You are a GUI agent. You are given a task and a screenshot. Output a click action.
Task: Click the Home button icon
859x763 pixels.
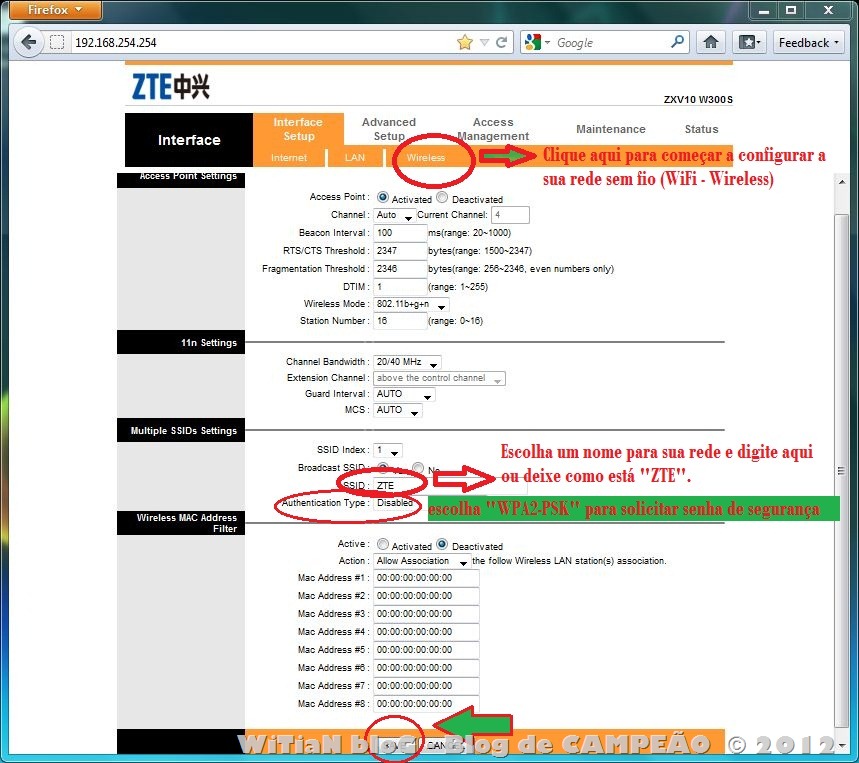(711, 42)
